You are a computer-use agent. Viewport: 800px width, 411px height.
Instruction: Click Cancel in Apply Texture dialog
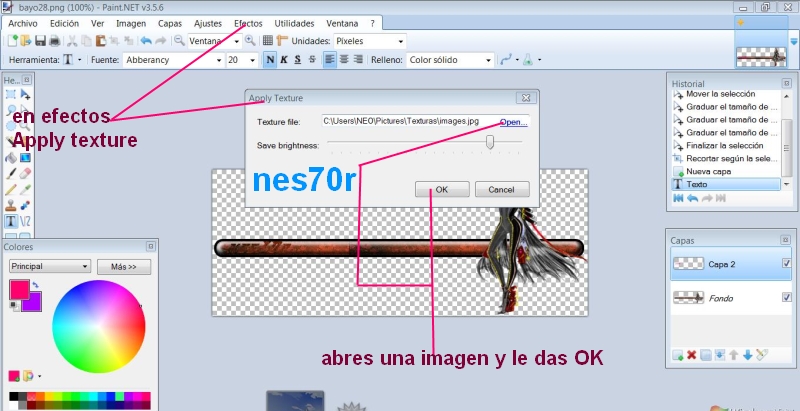(502, 189)
